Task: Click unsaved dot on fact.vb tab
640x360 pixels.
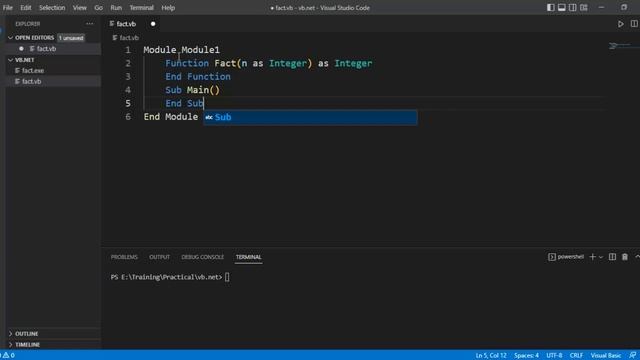Action: point(153,24)
